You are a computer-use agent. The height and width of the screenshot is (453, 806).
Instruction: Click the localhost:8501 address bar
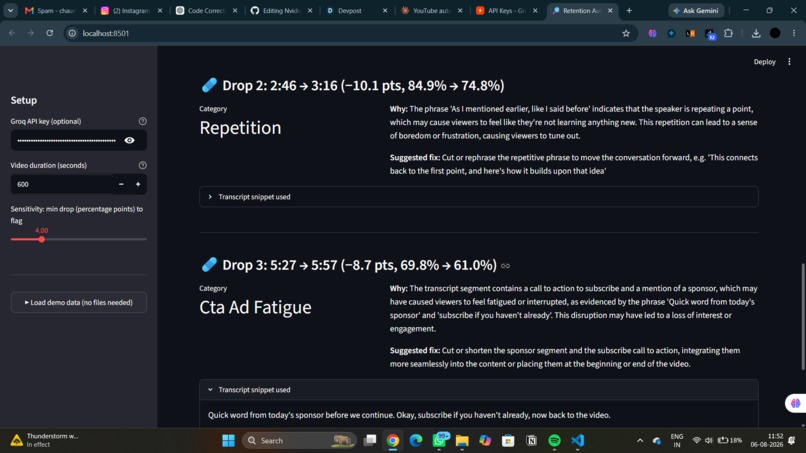(x=350, y=33)
